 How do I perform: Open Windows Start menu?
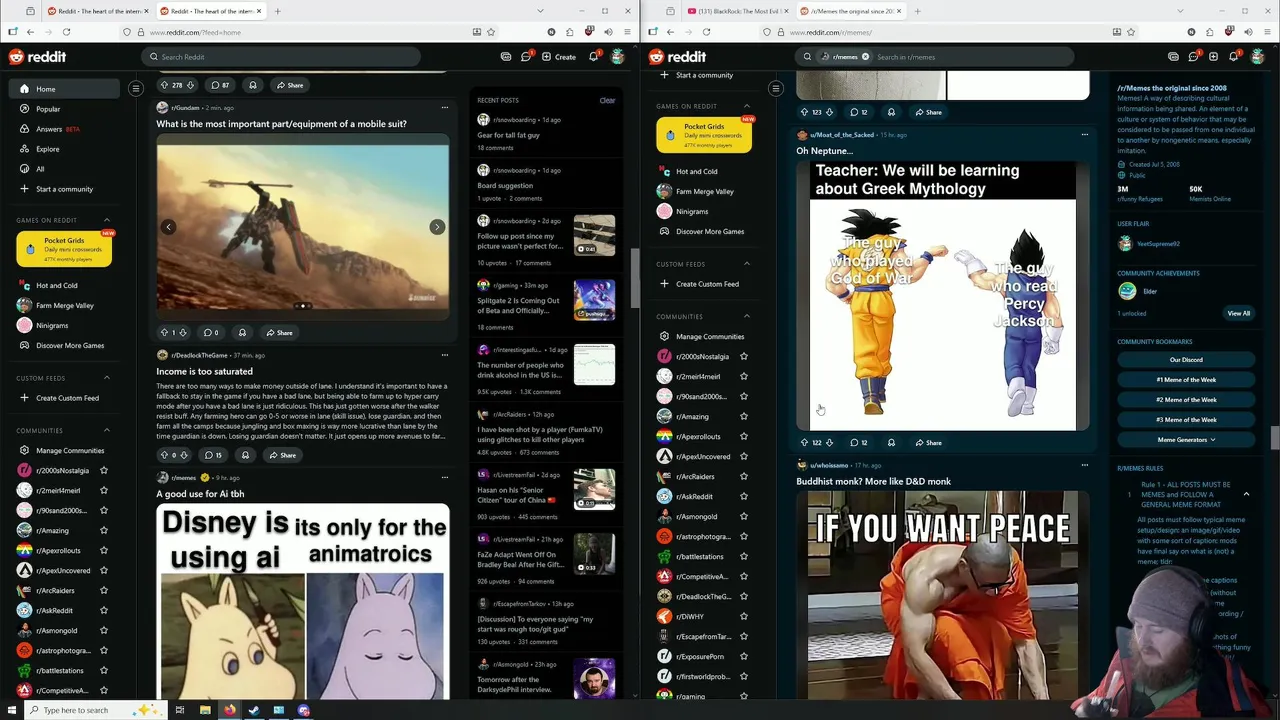(x=10, y=710)
